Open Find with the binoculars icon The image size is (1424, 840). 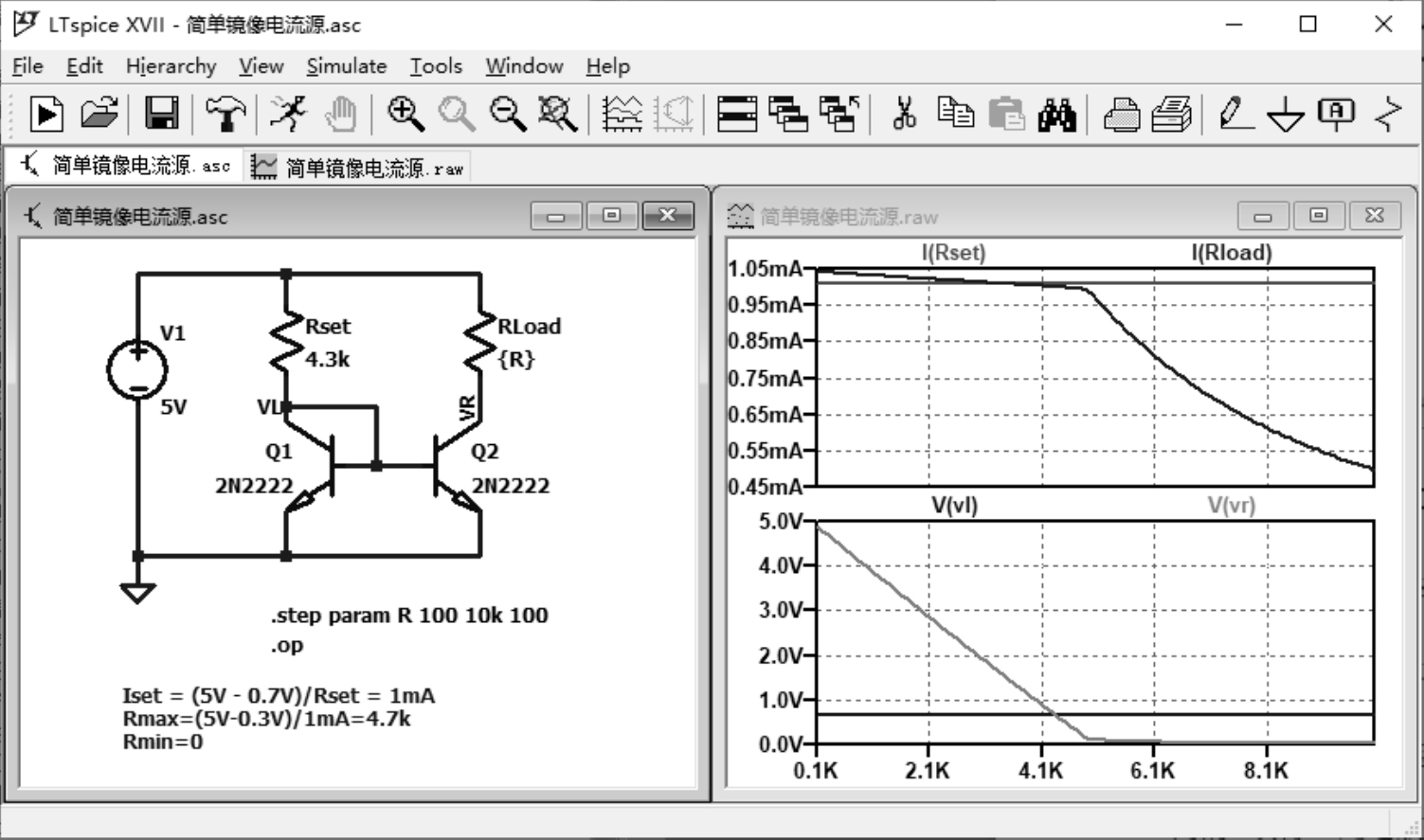click(1057, 115)
